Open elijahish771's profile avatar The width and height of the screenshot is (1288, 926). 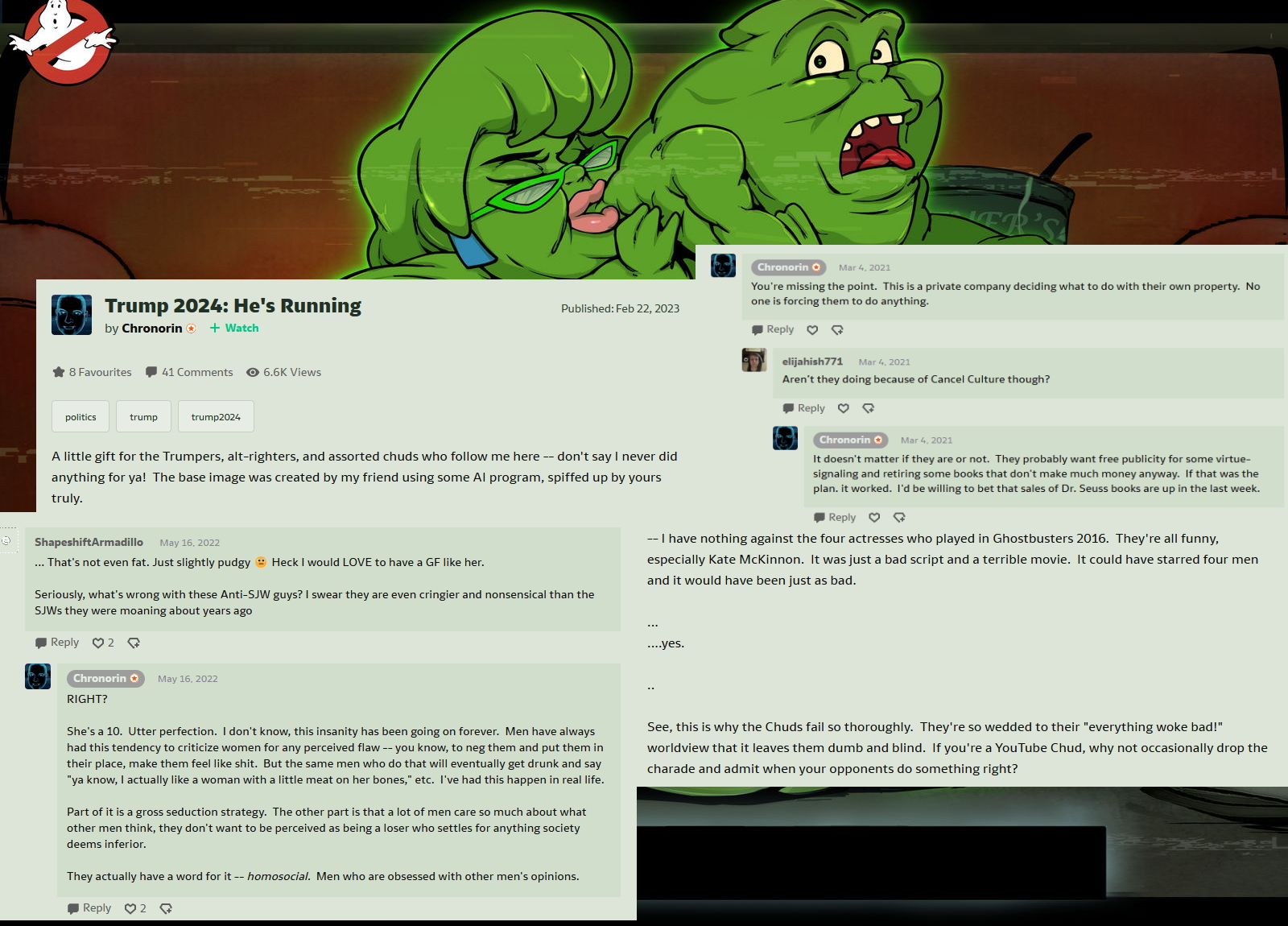click(753, 360)
